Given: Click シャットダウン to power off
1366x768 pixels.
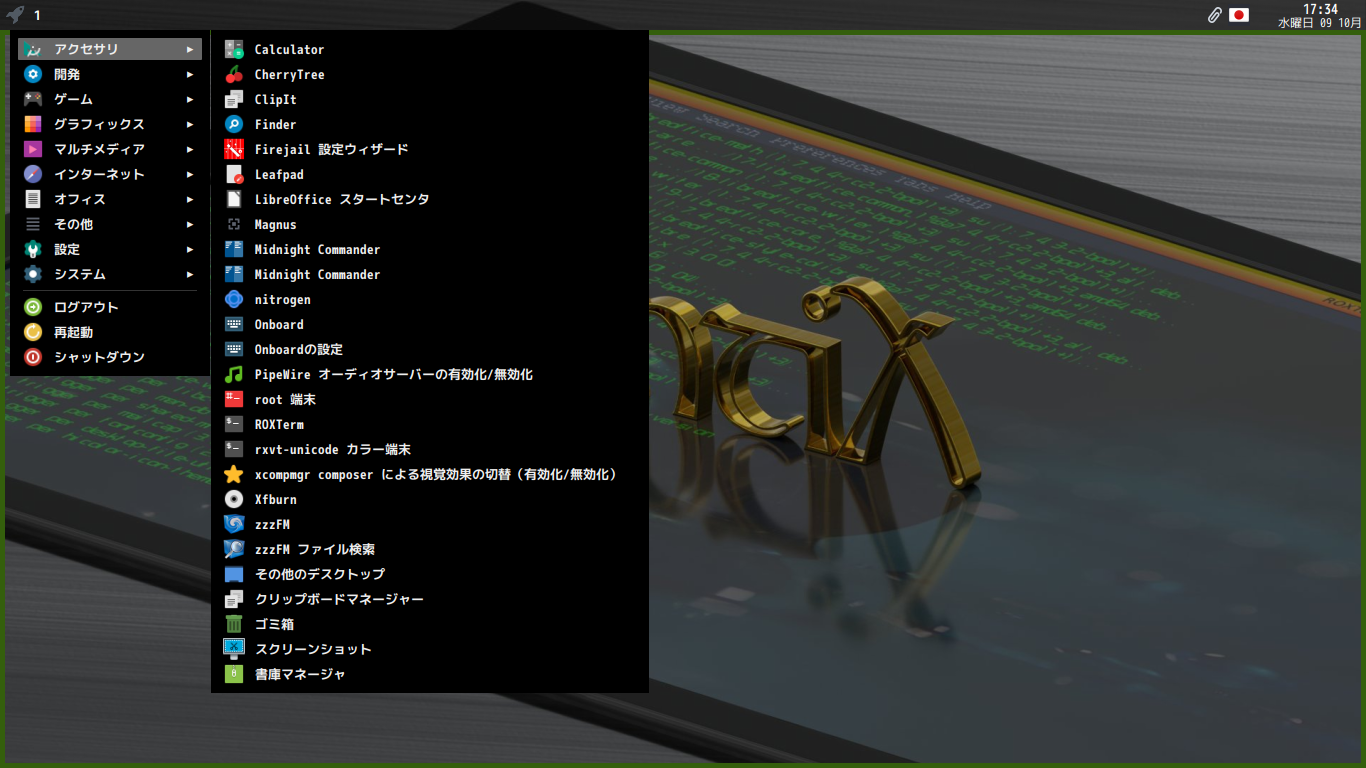Looking at the screenshot, I should click(110, 357).
